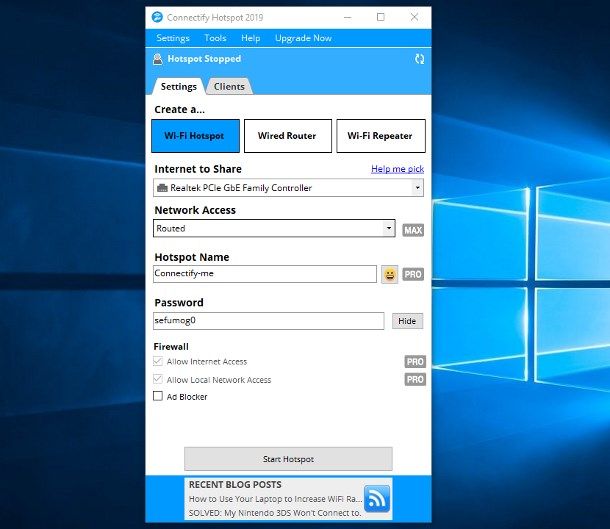Toggle Allow Internet Access checkbox
This screenshot has height=529, width=610.
coord(158,361)
